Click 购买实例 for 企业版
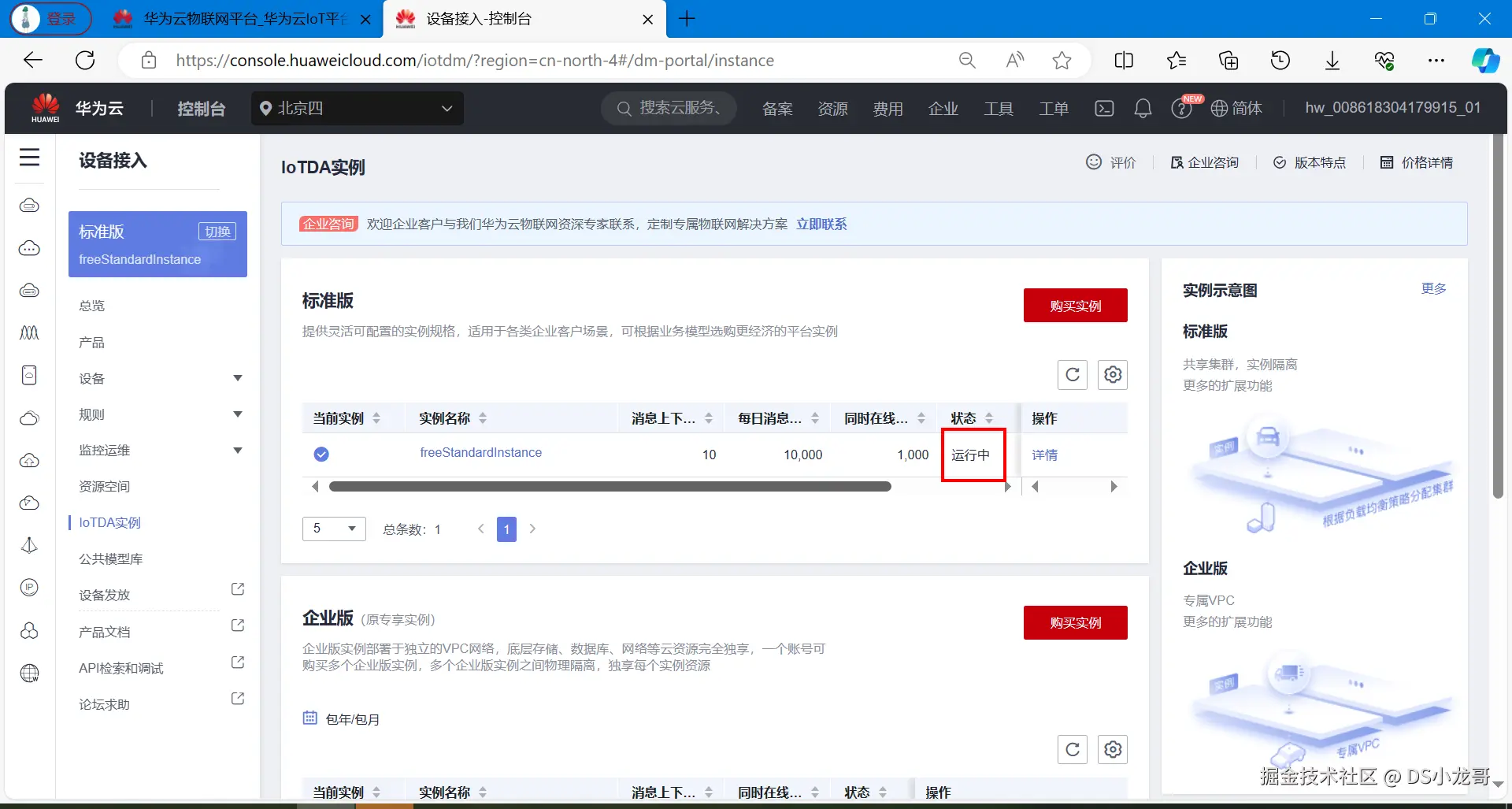The height and width of the screenshot is (809, 1512). click(1076, 623)
